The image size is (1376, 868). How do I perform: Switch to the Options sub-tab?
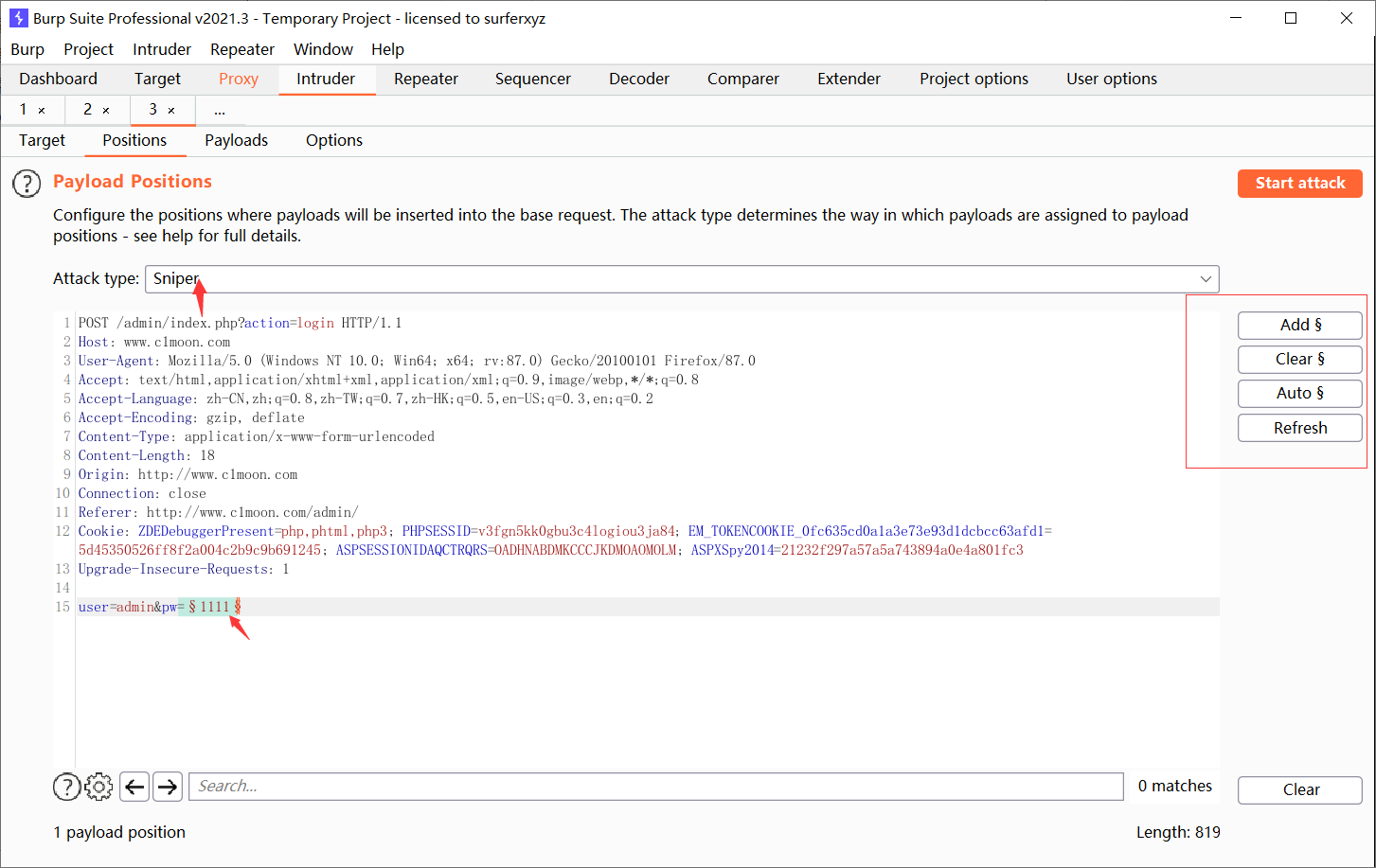click(334, 140)
